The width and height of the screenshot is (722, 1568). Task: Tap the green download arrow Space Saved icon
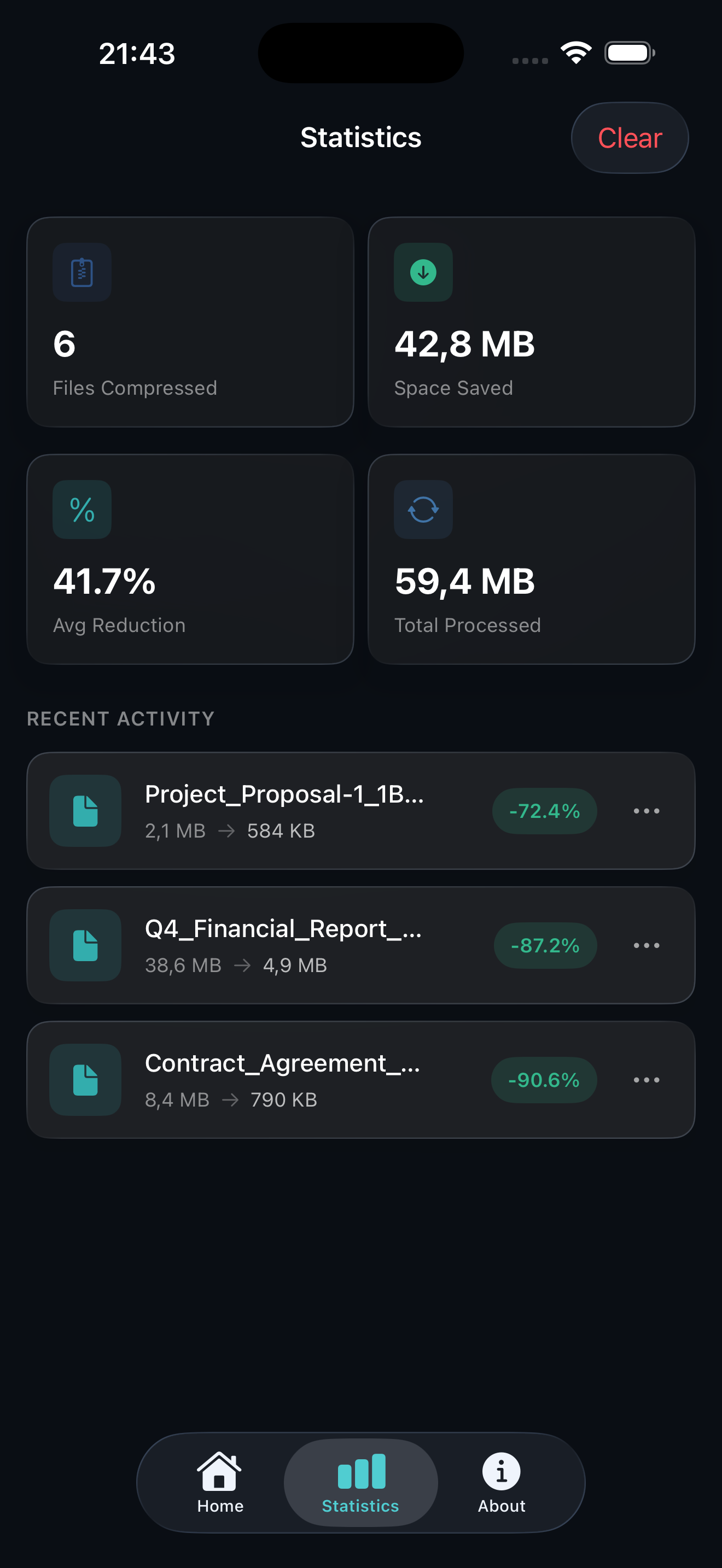[423, 272]
